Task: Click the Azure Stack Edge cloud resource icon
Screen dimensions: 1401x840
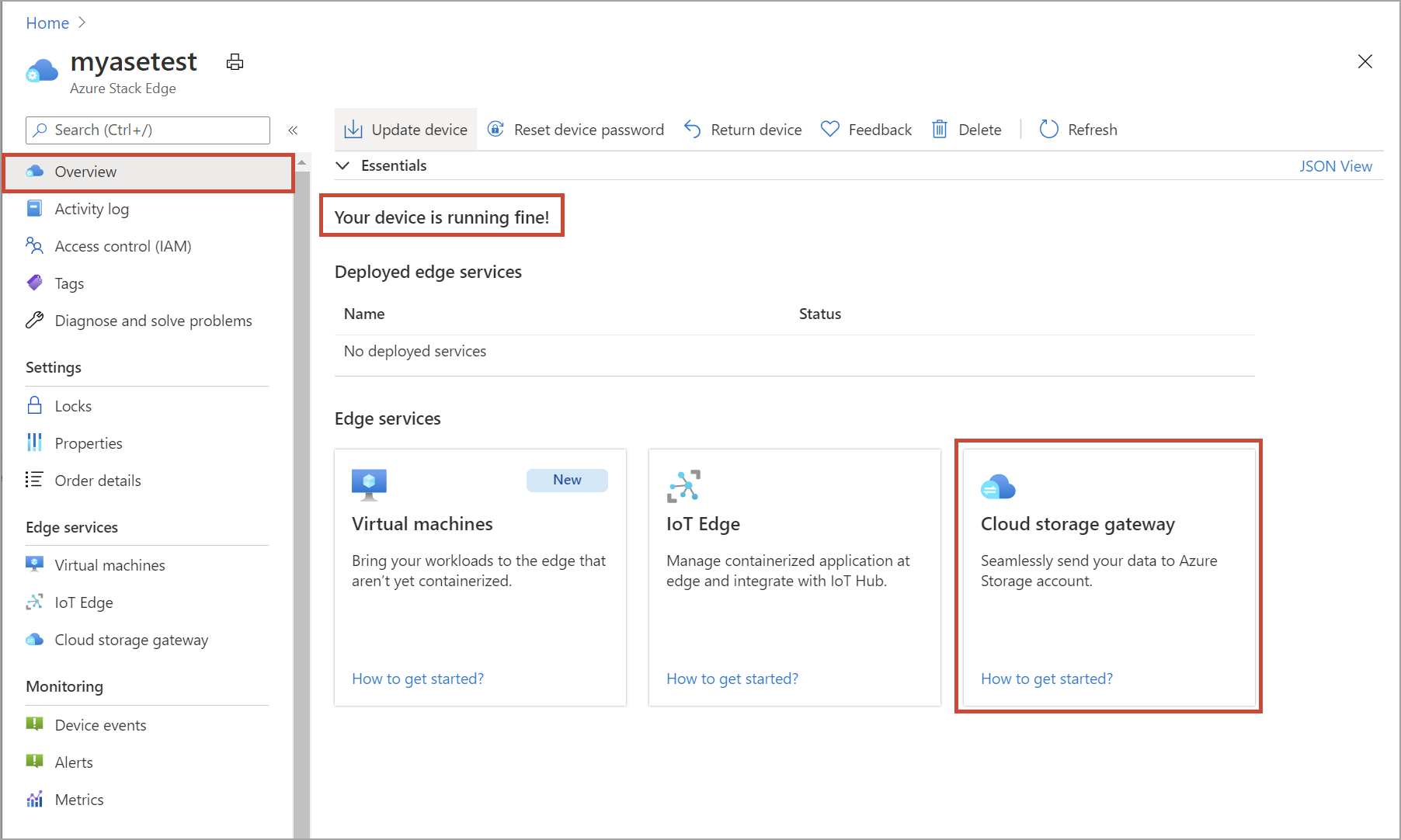Action: coord(42,71)
